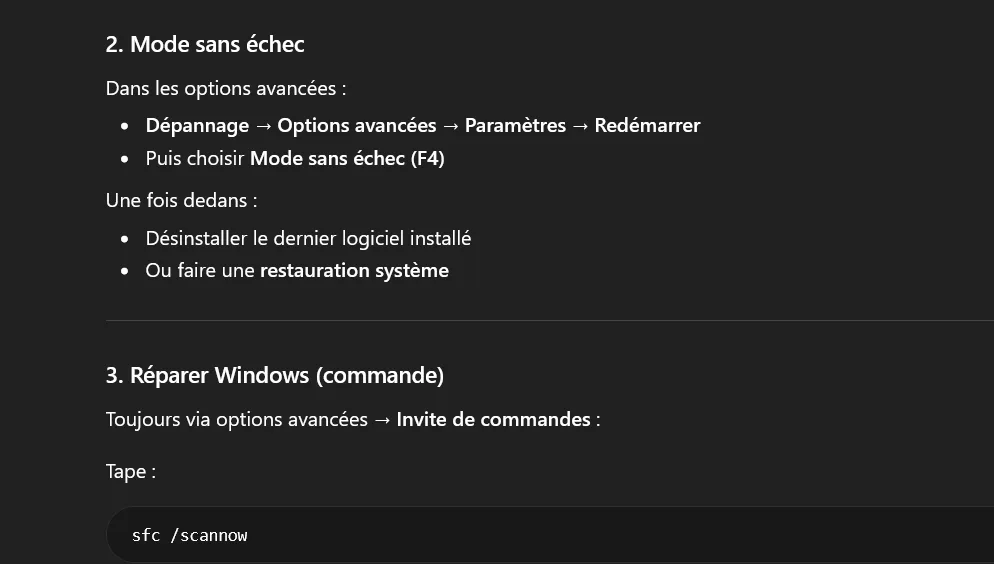994x564 pixels.
Task: Click the bold word "Paramètres"
Action: [x=515, y=125]
